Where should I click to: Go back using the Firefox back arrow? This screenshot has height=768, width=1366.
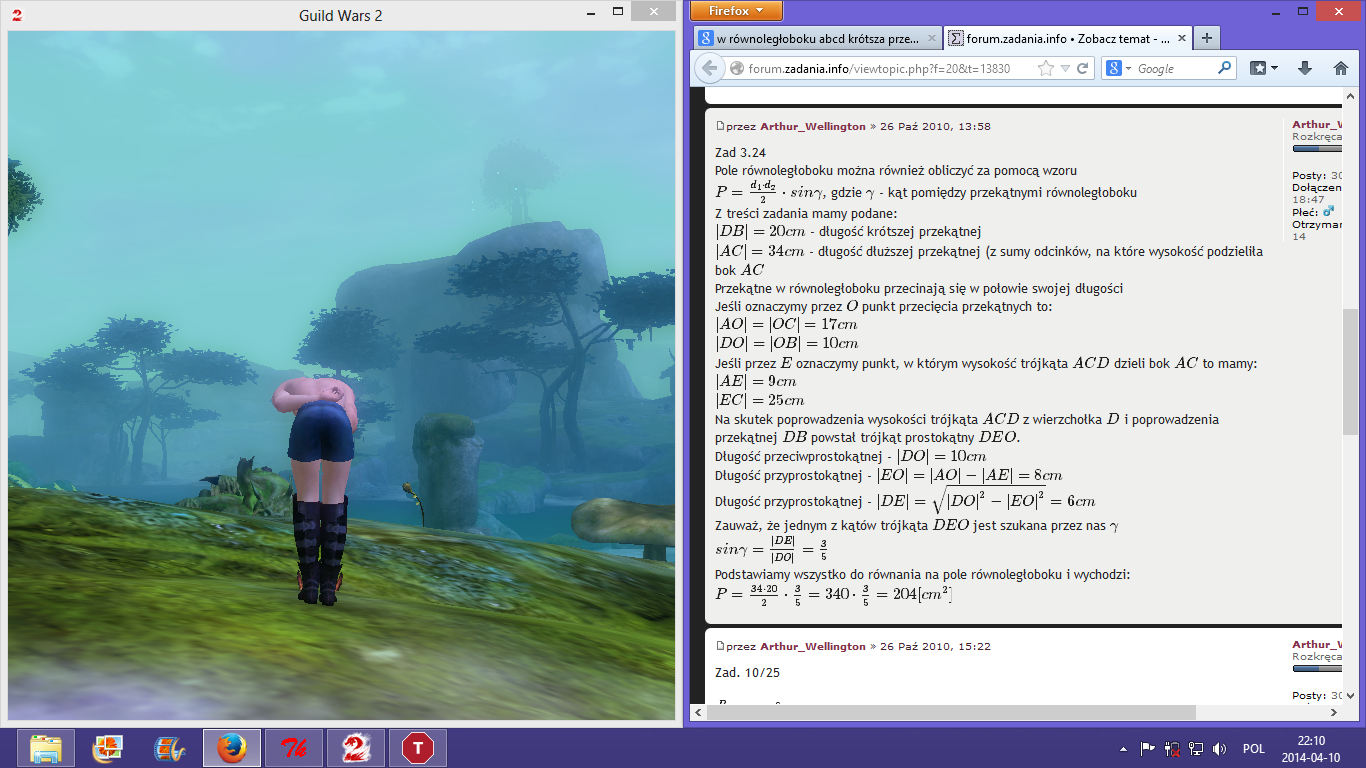pyautogui.click(x=709, y=68)
